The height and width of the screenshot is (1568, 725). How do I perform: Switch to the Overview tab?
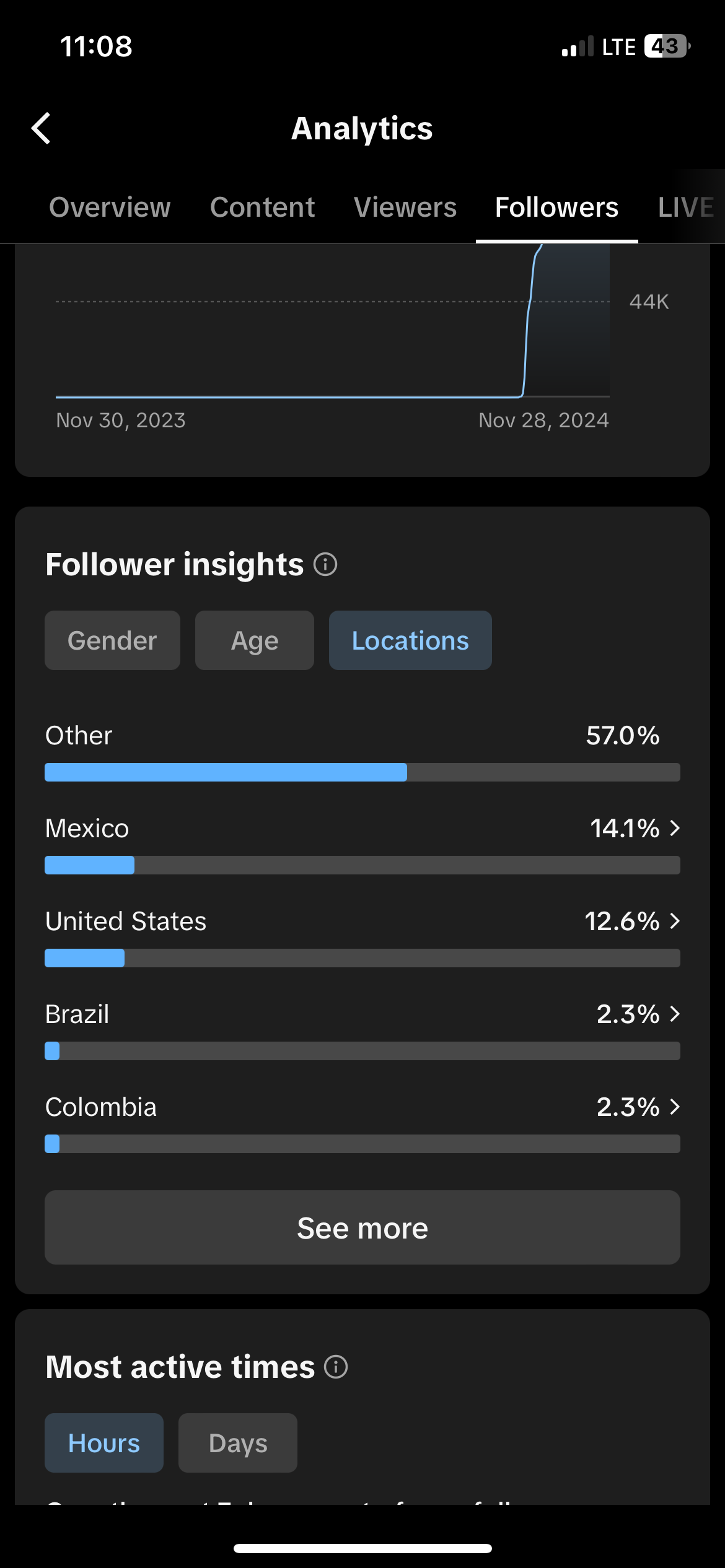coord(110,207)
